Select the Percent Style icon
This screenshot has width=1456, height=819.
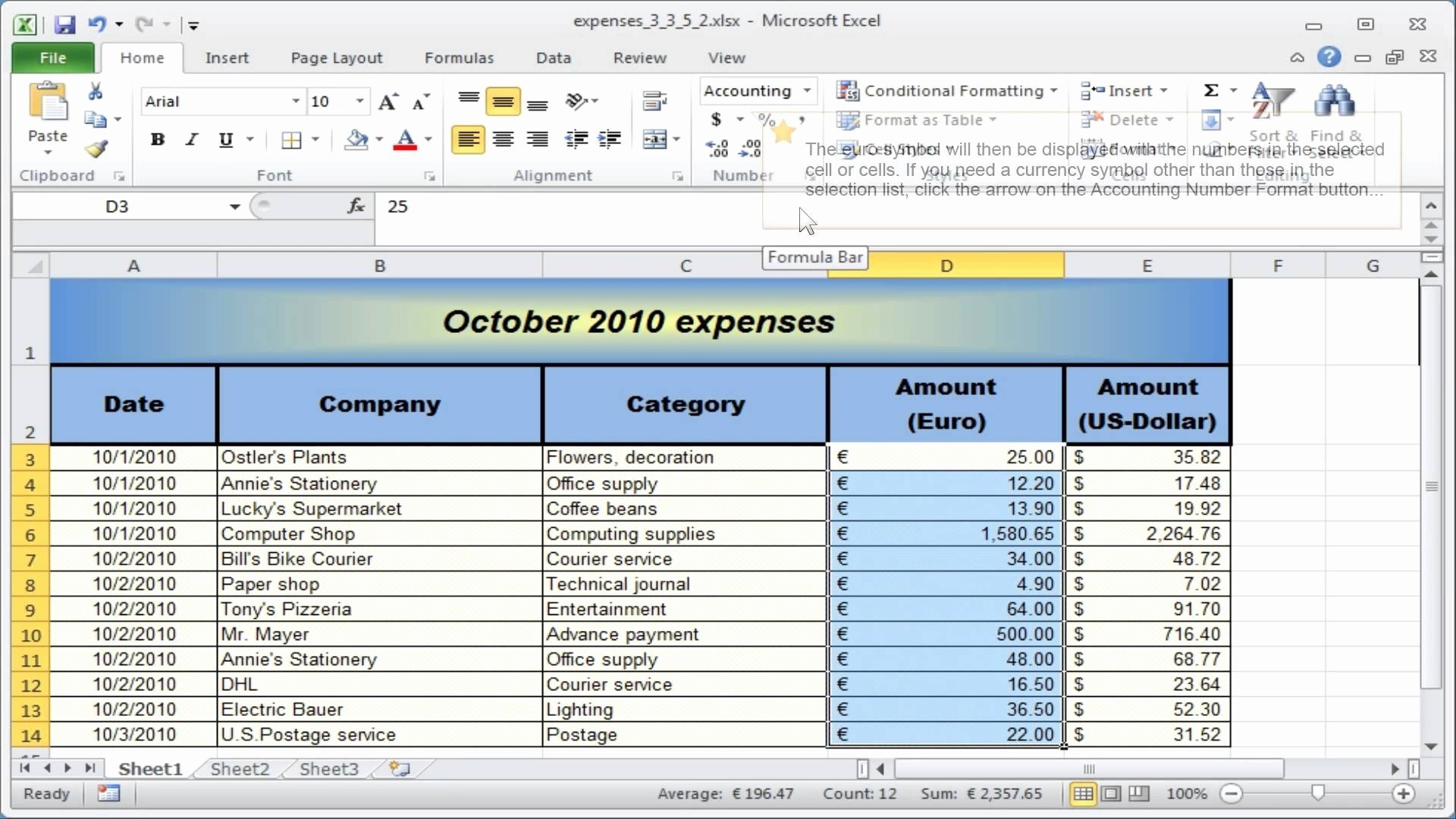766,119
